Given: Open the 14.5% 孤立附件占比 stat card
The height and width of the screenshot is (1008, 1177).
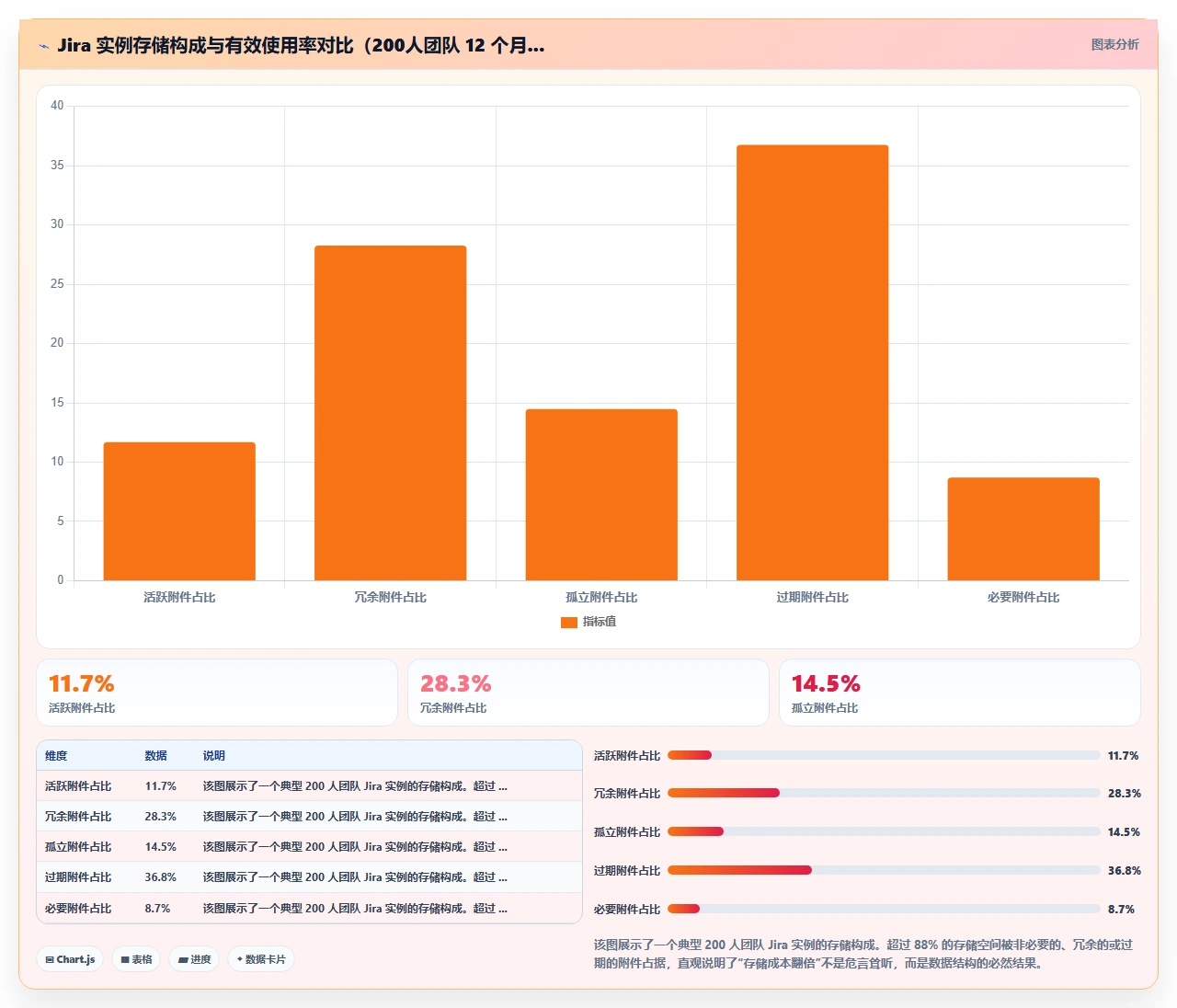Looking at the screenshot, I should (x=960, y=693).
